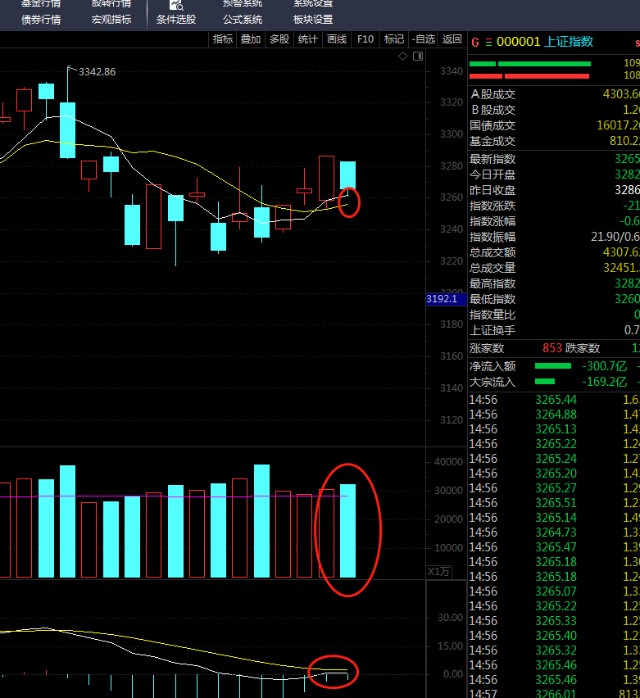This screenshot has height=698, width=640.
Task: Open the 条件选股 stock screener icon
Action: (x=176, y=6)
